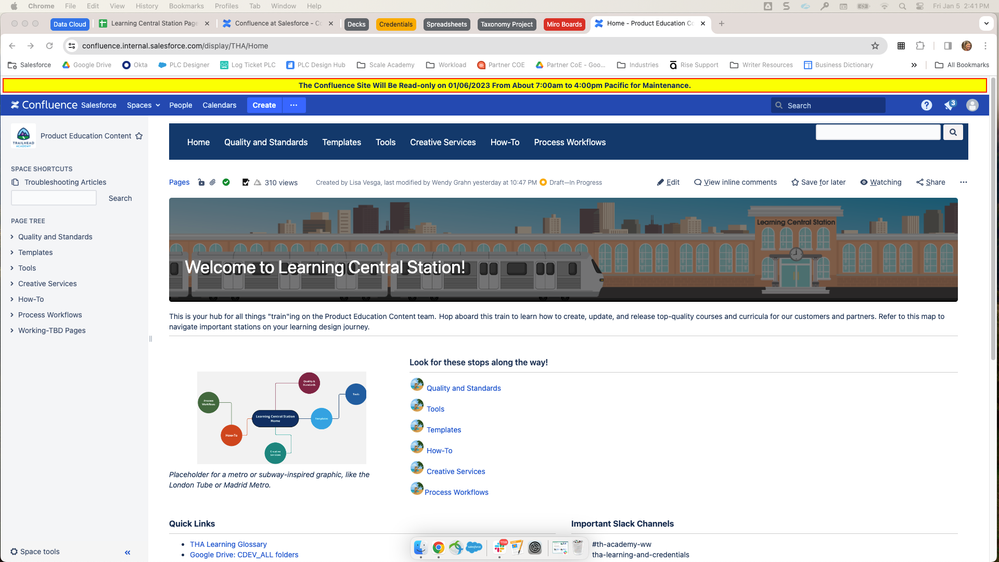Open Chrome tab search dropdown arrow
The height and width of the screenshot is (562, 999).
tap(986, 24)
